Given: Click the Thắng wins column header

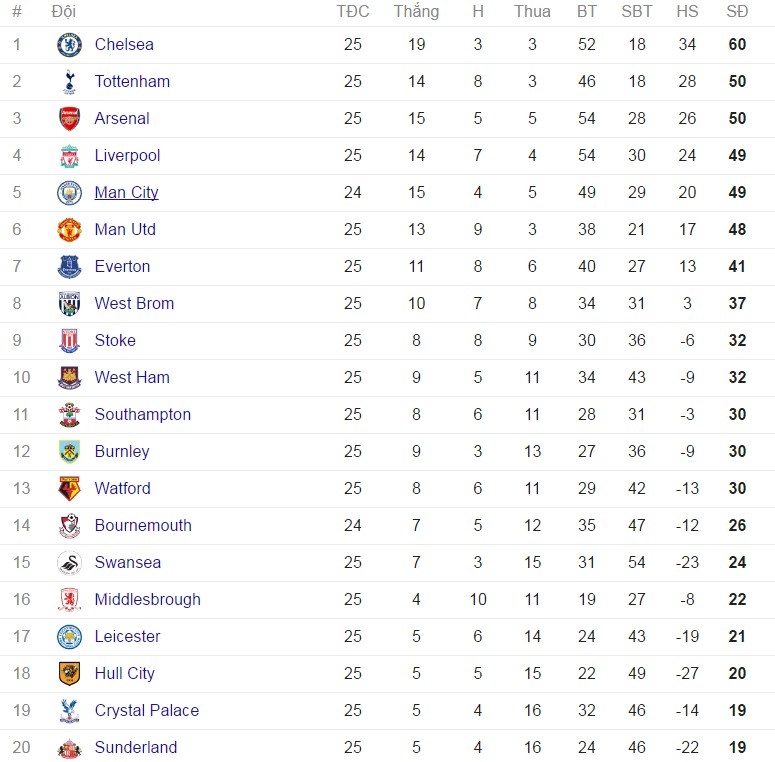Looking at the screenshot, I should pyautogui.click(x=416, y=12).
